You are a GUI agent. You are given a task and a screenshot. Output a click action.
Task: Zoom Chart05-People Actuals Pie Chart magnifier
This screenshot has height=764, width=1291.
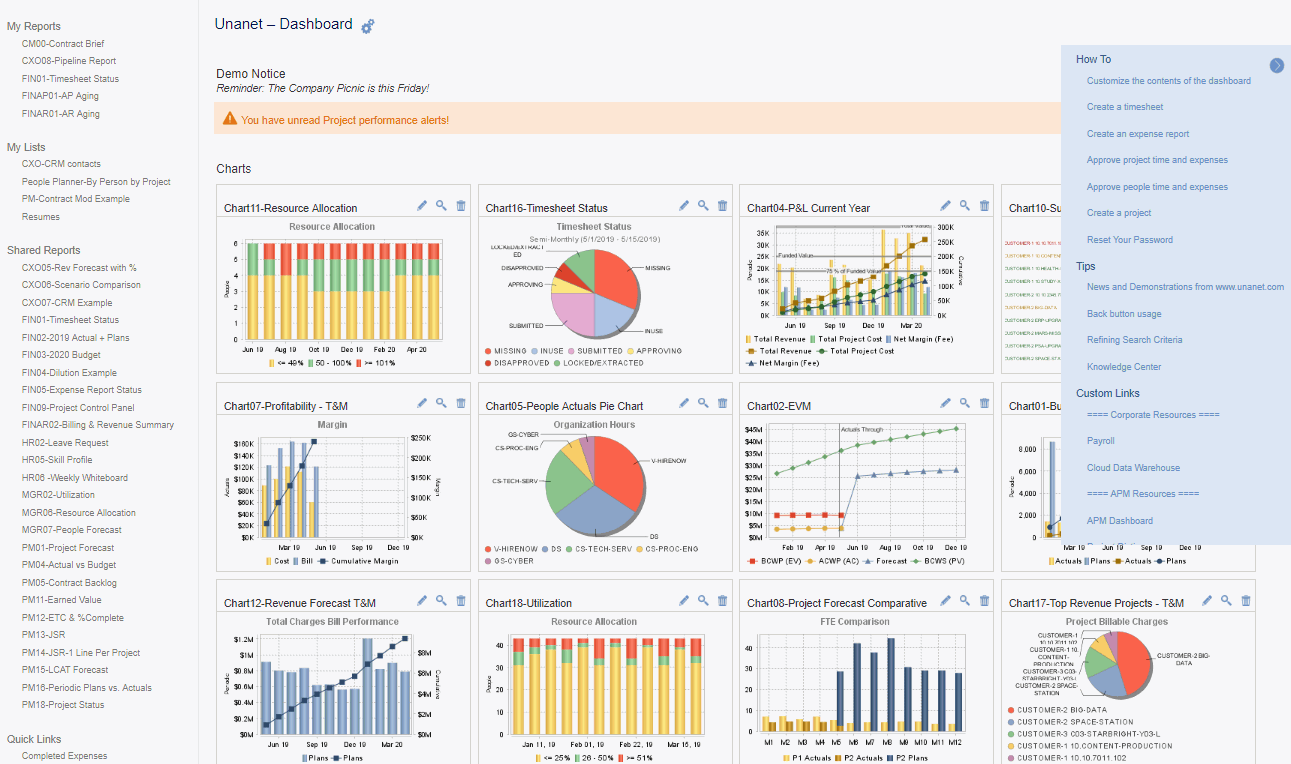(x=703, y=403)
